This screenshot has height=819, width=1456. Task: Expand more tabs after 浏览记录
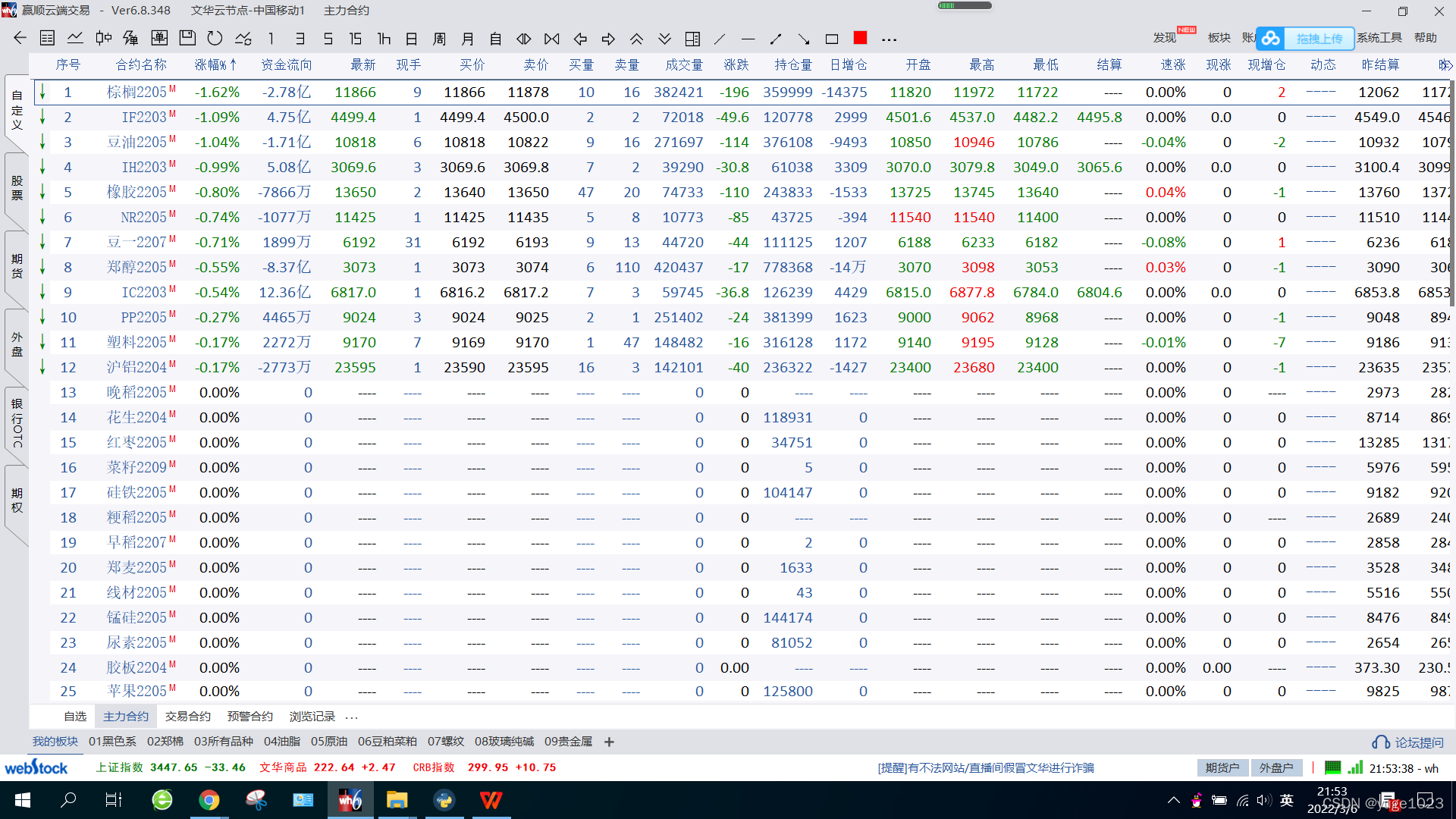tap(352, 717)
